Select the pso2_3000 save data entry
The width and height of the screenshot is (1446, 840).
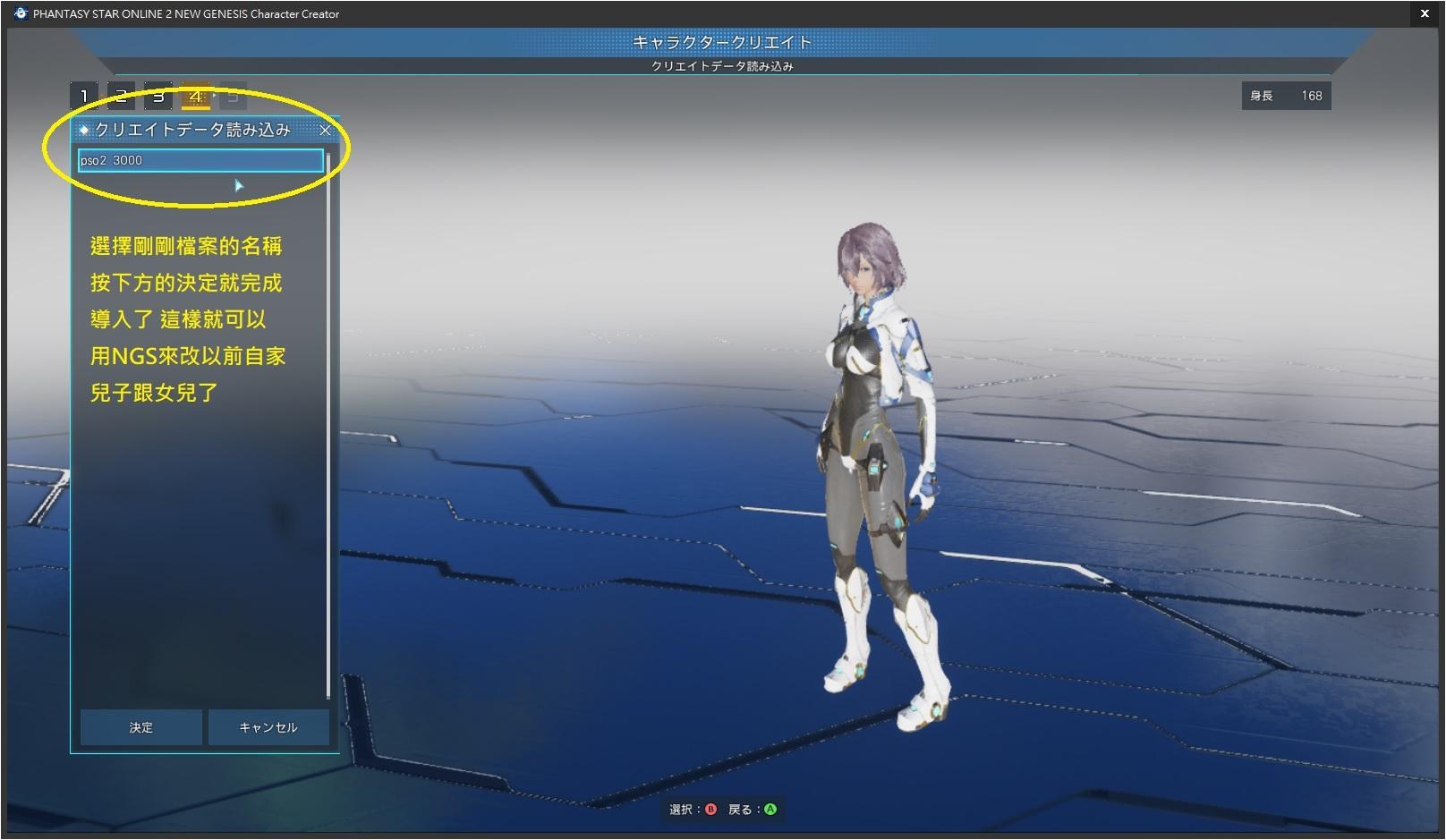pos(200,160)
